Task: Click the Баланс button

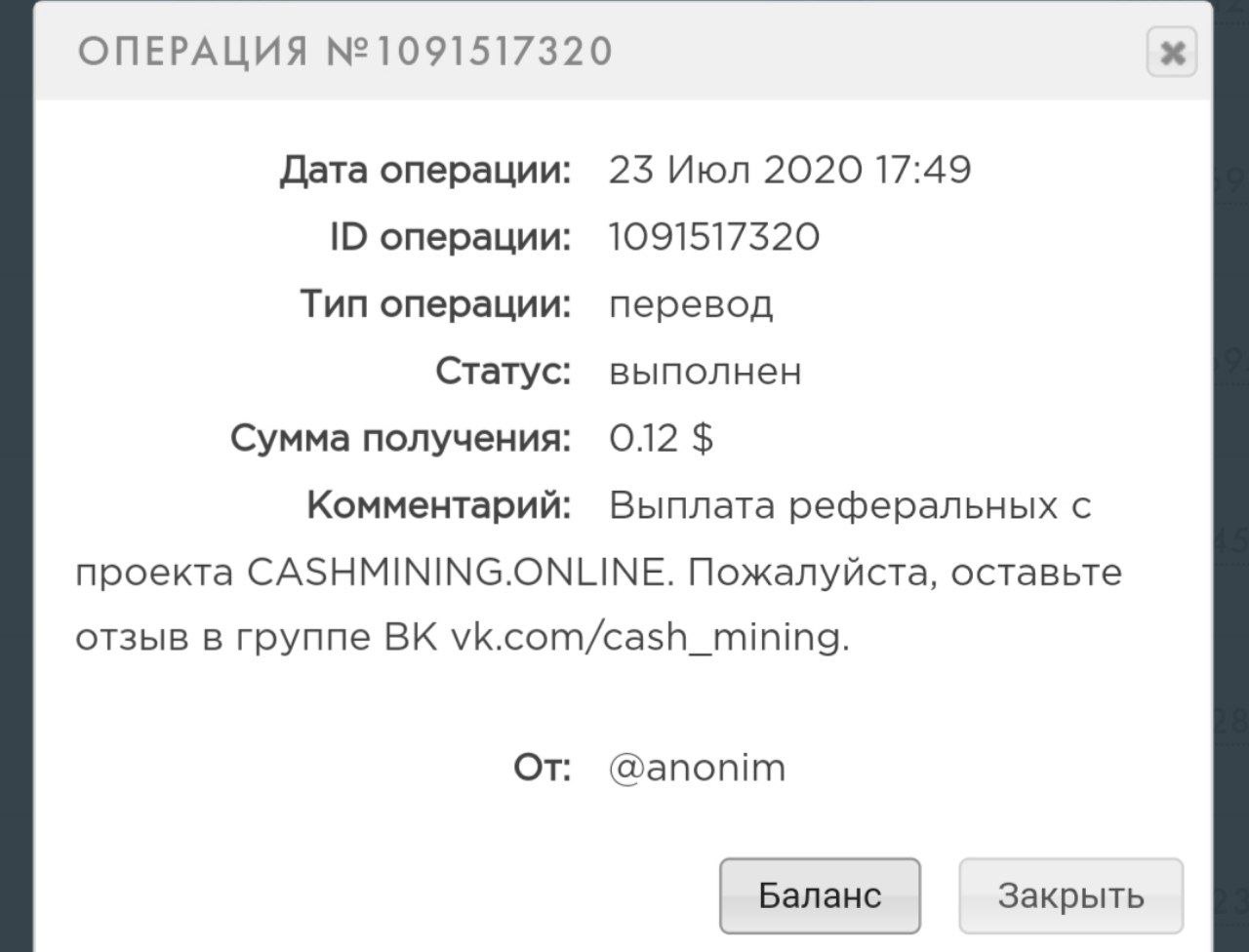Action: [x=820, y=894]
